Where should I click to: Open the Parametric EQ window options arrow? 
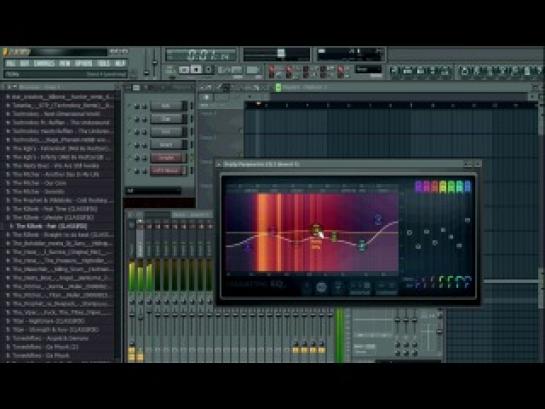[219, 164]
